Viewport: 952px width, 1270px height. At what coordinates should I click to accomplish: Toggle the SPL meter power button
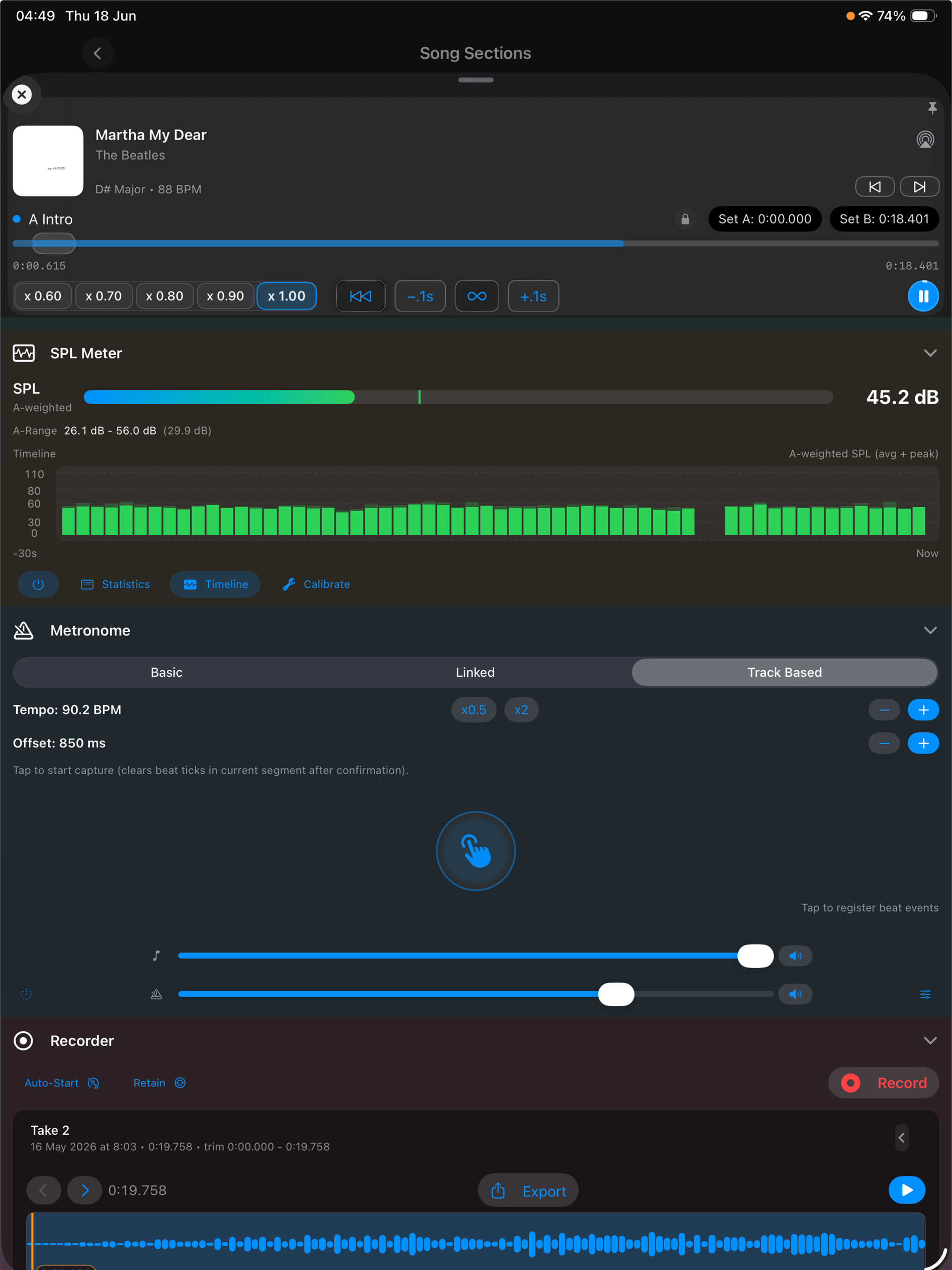point(39,584)
